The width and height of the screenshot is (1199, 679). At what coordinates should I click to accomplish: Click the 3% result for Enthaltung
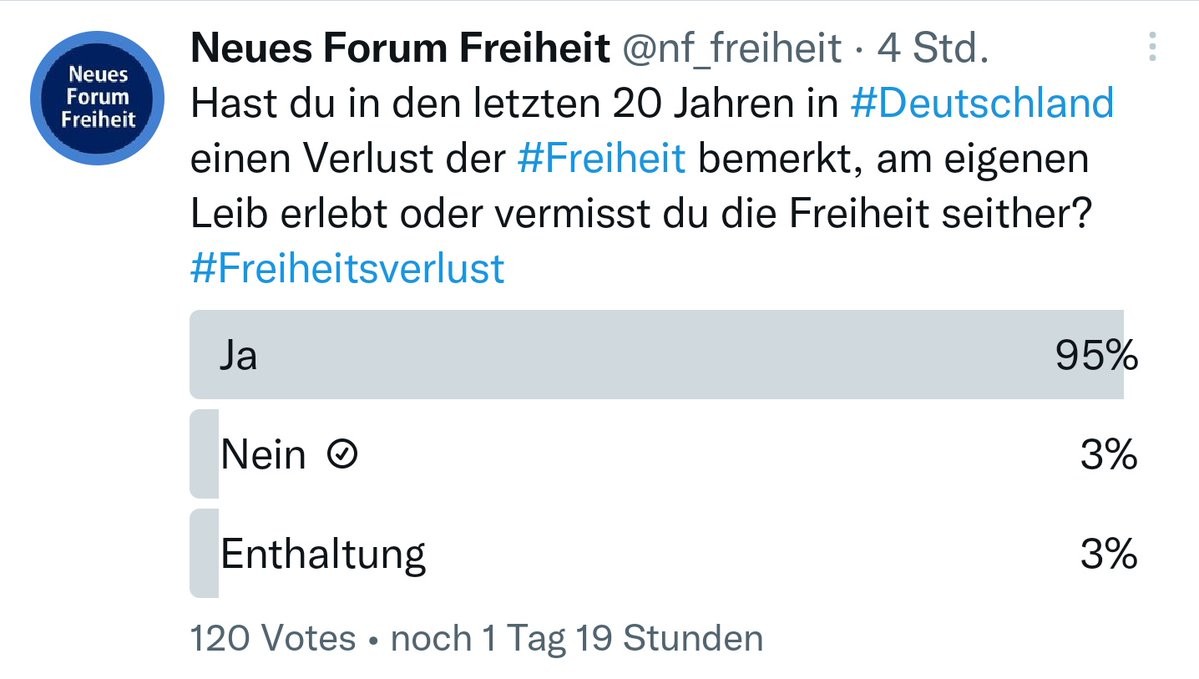[x=1108, y=553]
